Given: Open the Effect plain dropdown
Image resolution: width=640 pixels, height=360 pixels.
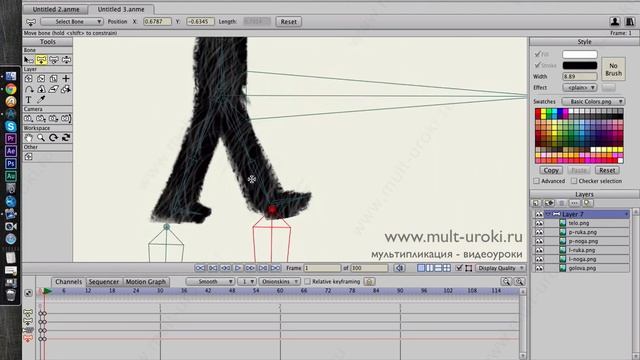Looking at the screenshot, I should click(x=580, y=87).
